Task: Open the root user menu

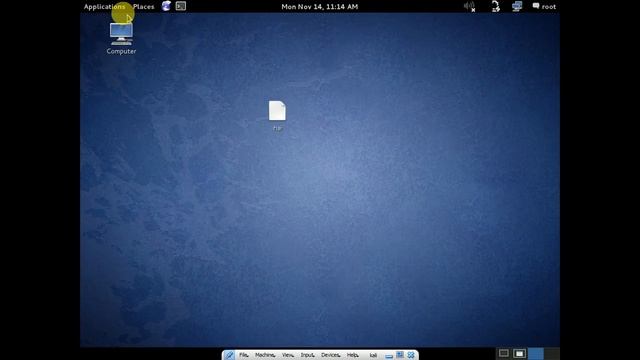Action: pos(544,7)
